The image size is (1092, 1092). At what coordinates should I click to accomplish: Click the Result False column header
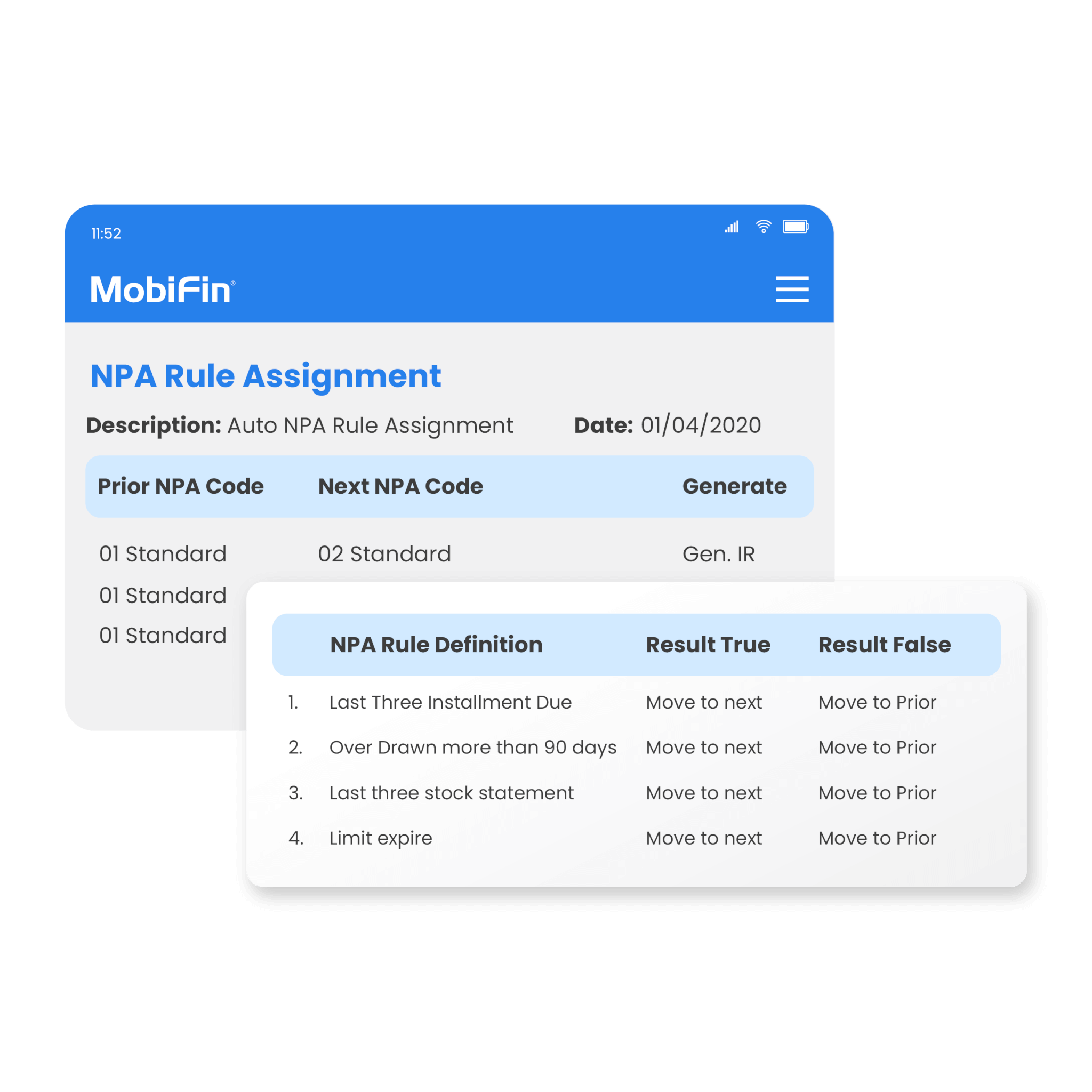pos(885,644)
